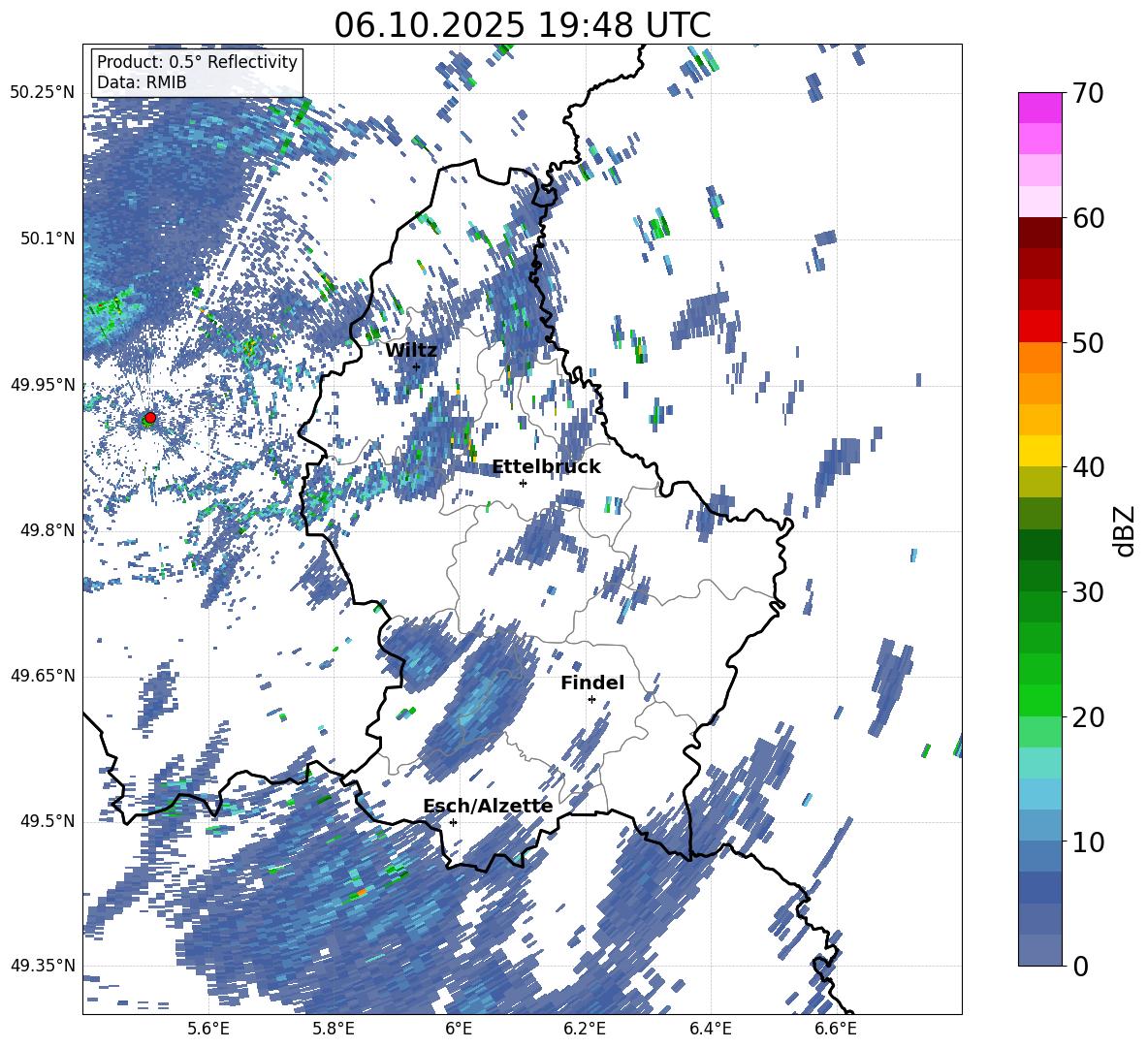Screen dimensions: 1148x1048
Task: Click the orange high-reflectivity pixel in the southwest echo
Action: pos(361,893)
